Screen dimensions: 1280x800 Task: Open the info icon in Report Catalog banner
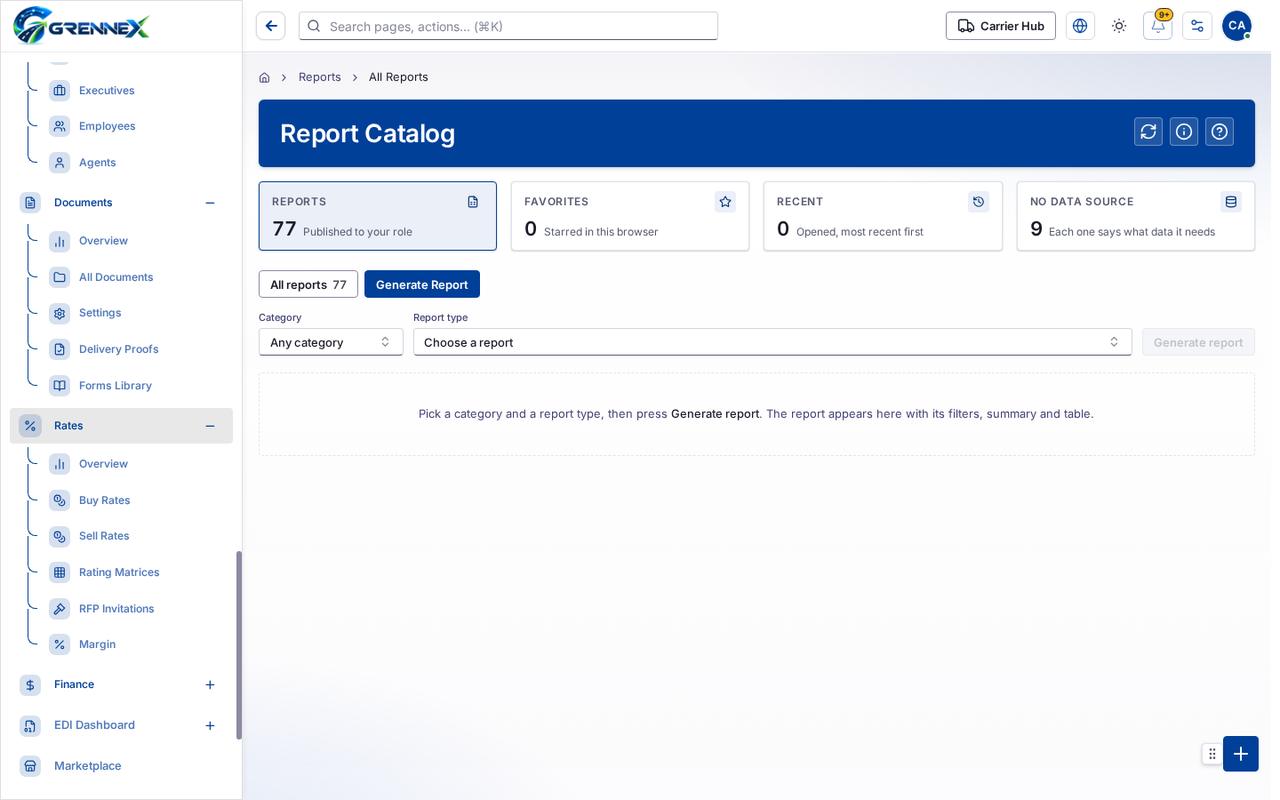point(1184,132)
